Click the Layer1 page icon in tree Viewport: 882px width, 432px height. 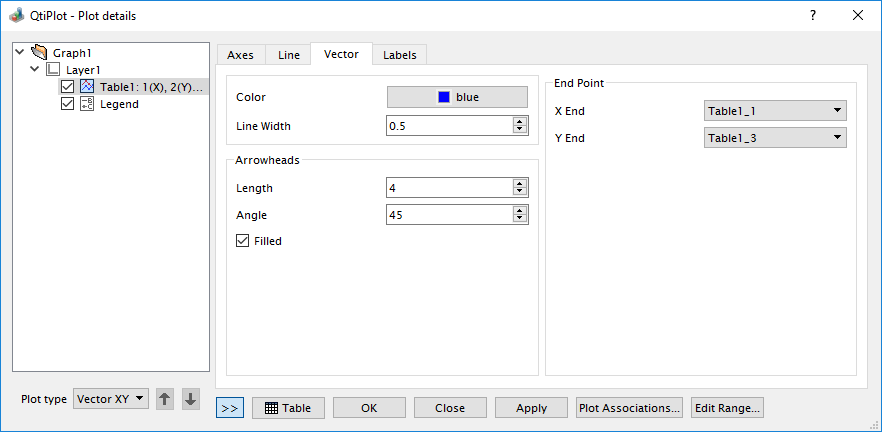click(54, 70)
